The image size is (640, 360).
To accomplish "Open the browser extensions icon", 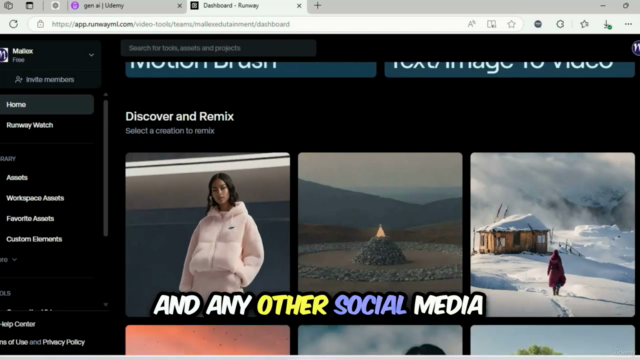I will 560,24.
